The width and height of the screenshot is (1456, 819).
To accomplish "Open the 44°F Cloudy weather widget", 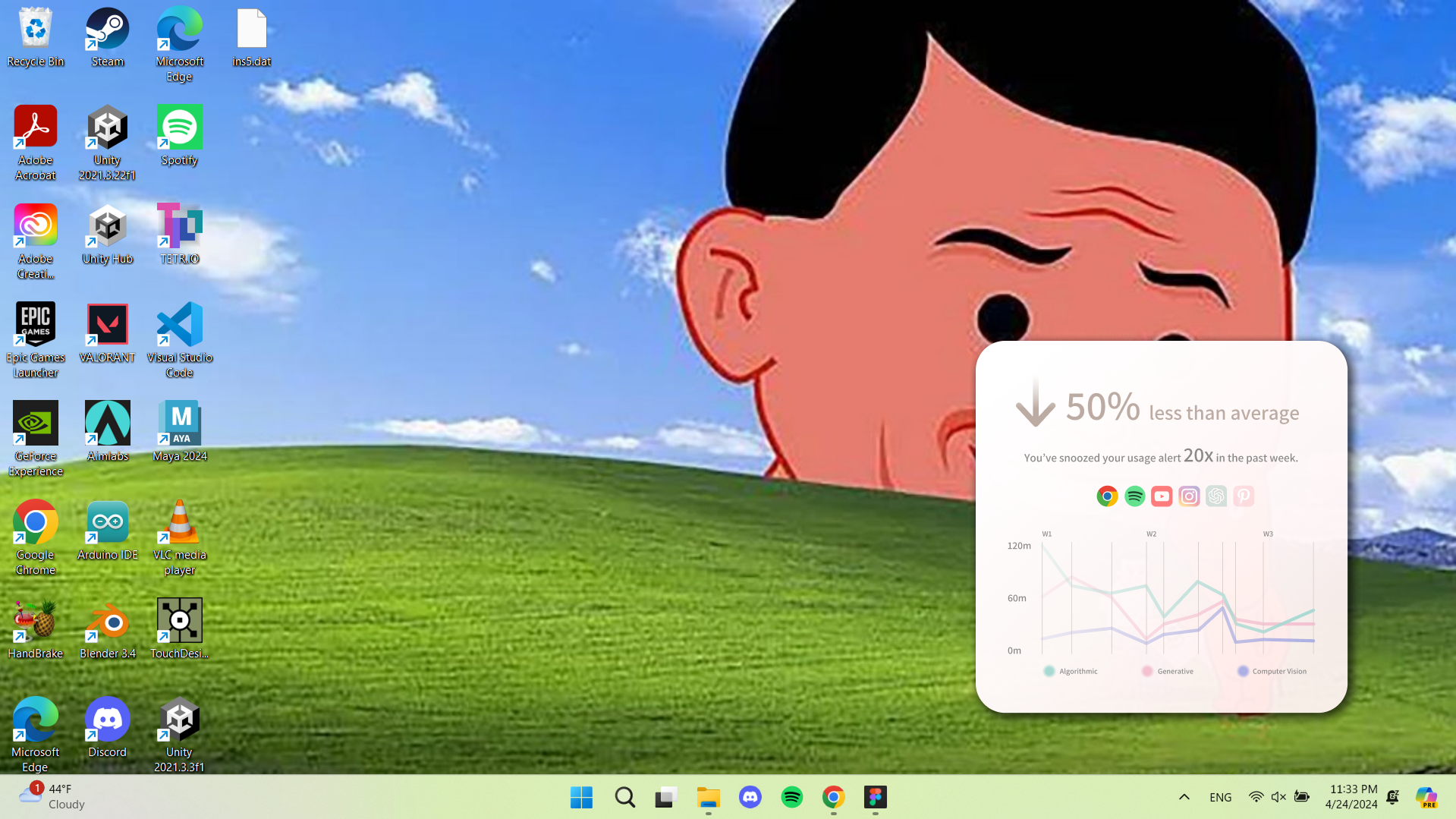I will coord(52,797).
